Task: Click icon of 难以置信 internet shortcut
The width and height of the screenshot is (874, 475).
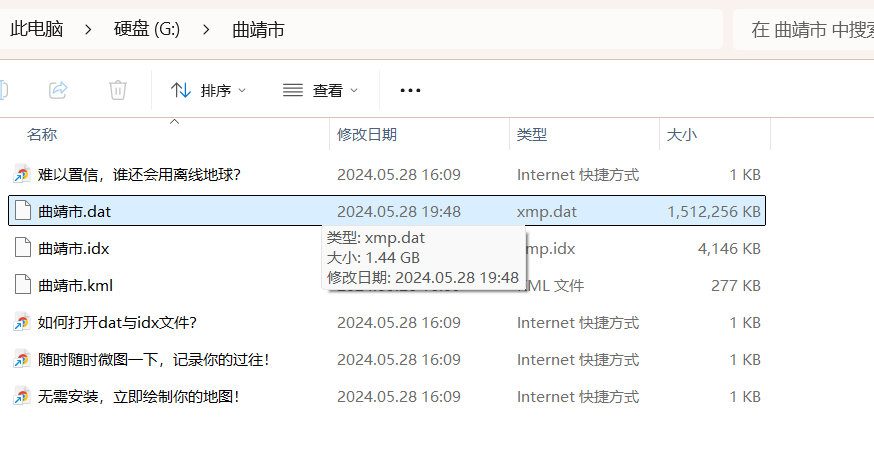Action: coord(22,175)
